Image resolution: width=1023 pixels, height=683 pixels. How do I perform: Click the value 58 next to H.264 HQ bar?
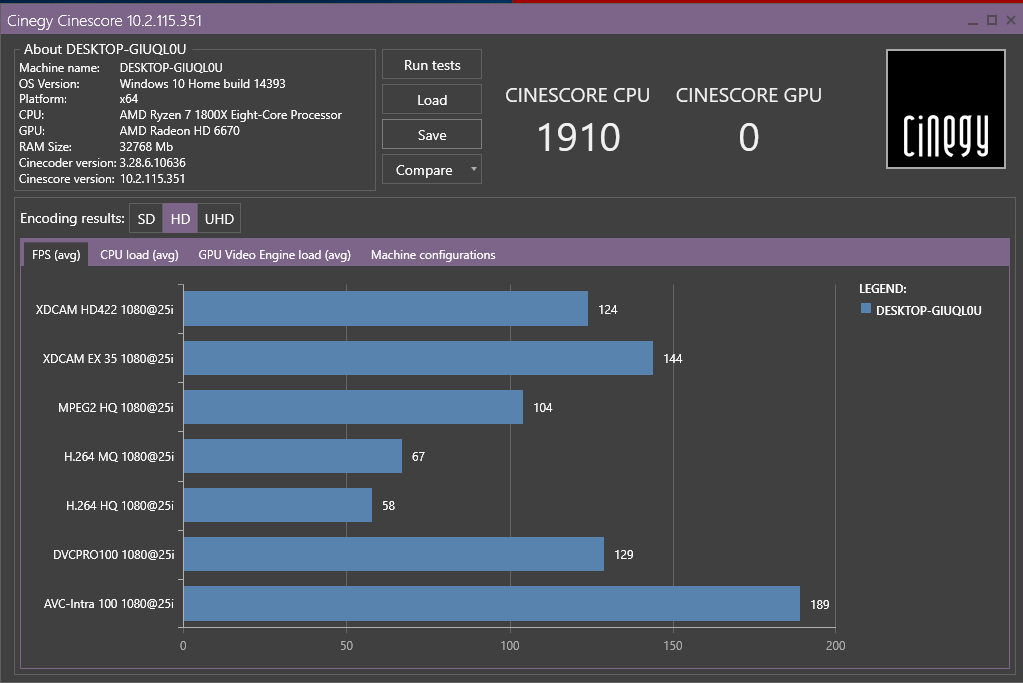388,506
